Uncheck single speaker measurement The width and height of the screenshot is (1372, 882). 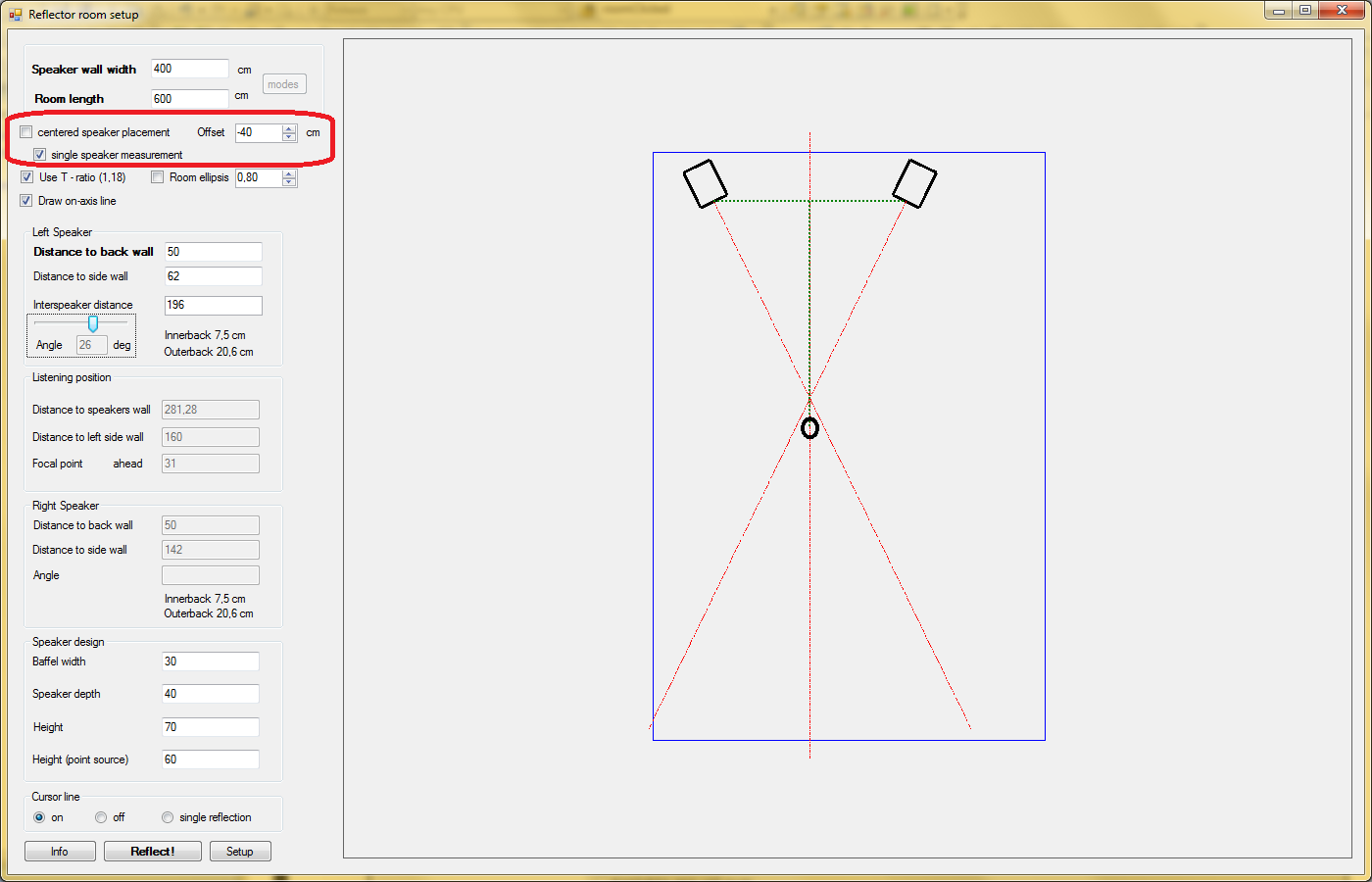point(39,155)
